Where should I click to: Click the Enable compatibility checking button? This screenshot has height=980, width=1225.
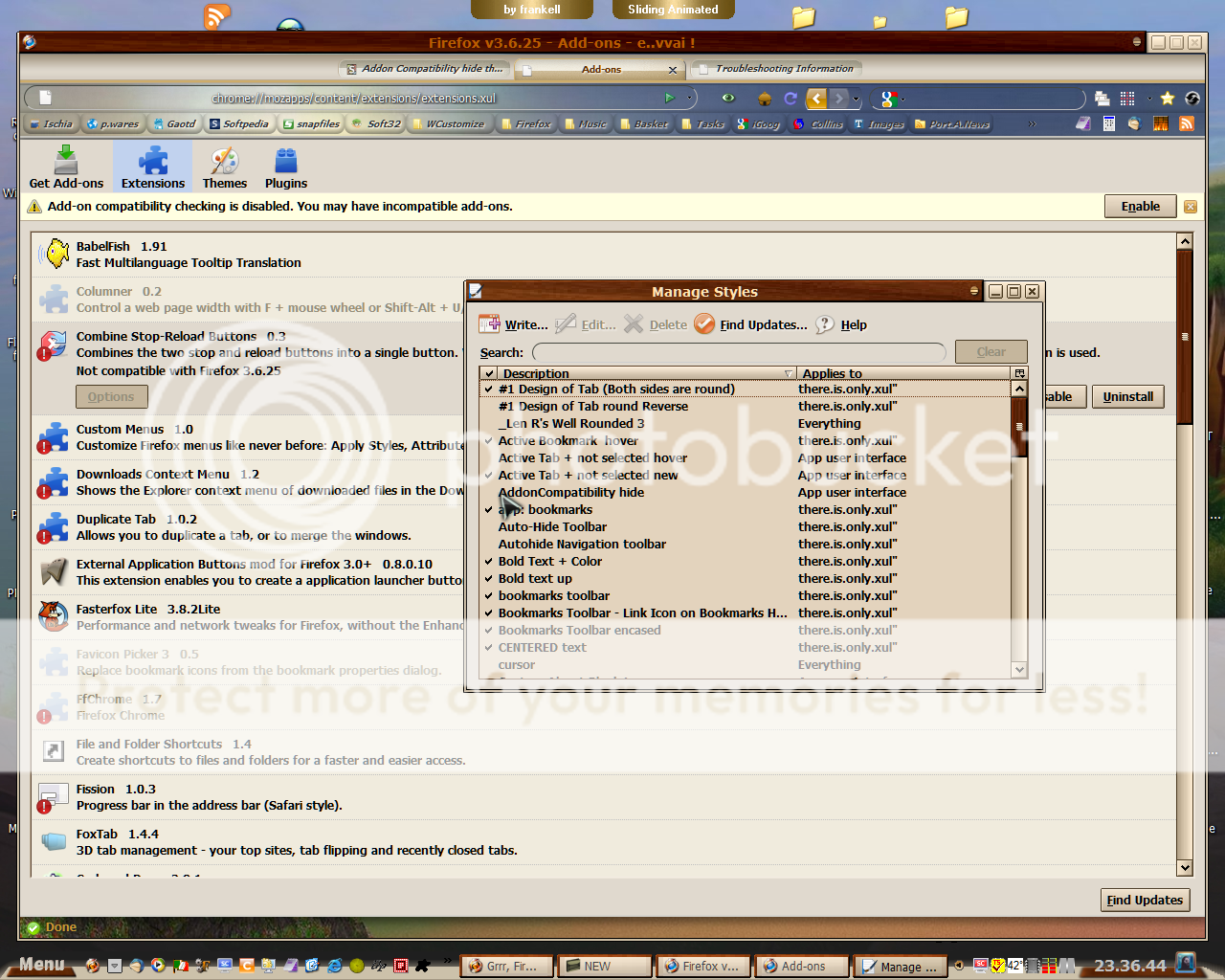pyautogui.click(x=1141, y=207)
